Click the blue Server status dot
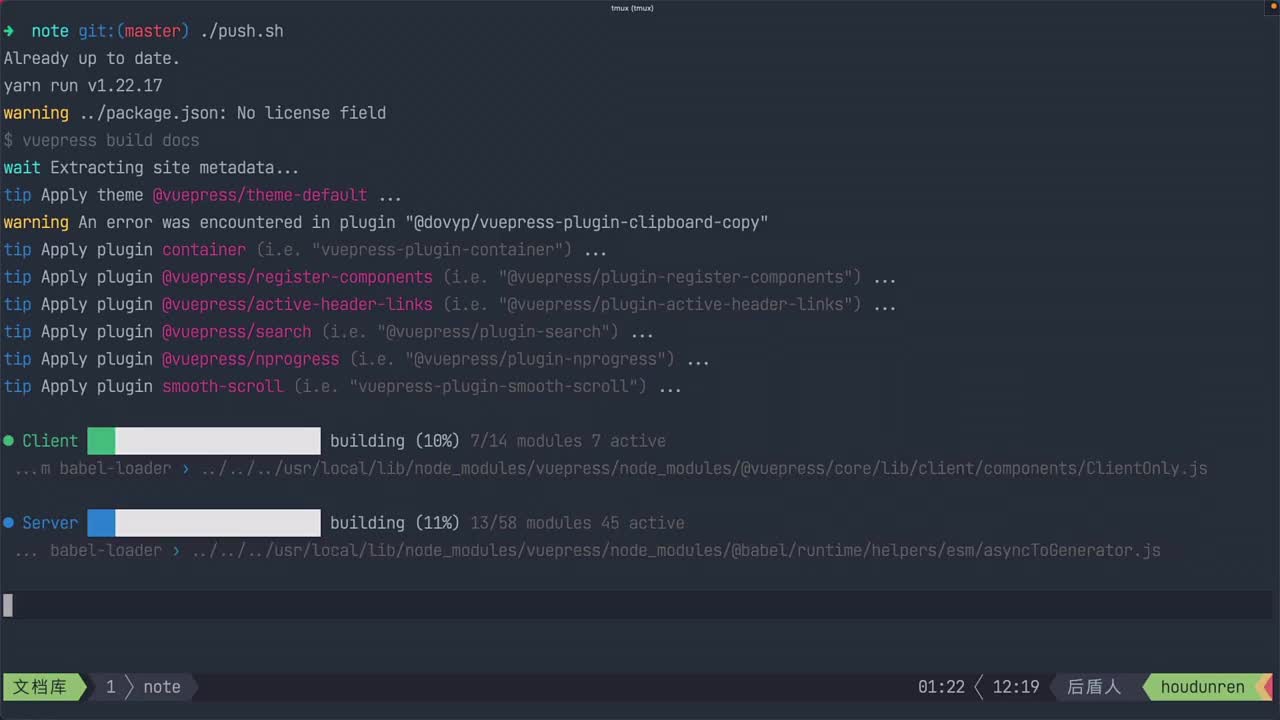1280x720 pixels. tap(9, 523)
